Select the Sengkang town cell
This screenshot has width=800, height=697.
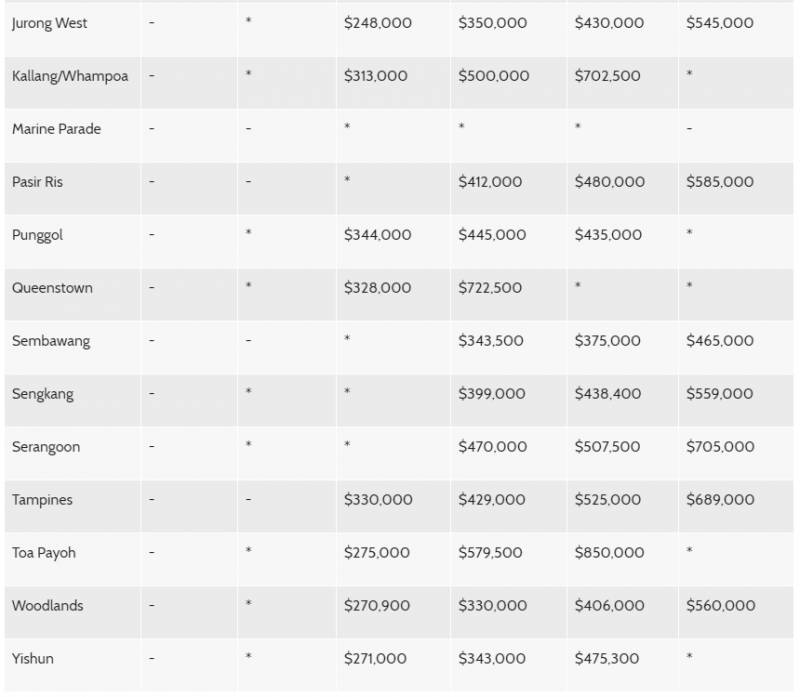click(x=43, y=394)
